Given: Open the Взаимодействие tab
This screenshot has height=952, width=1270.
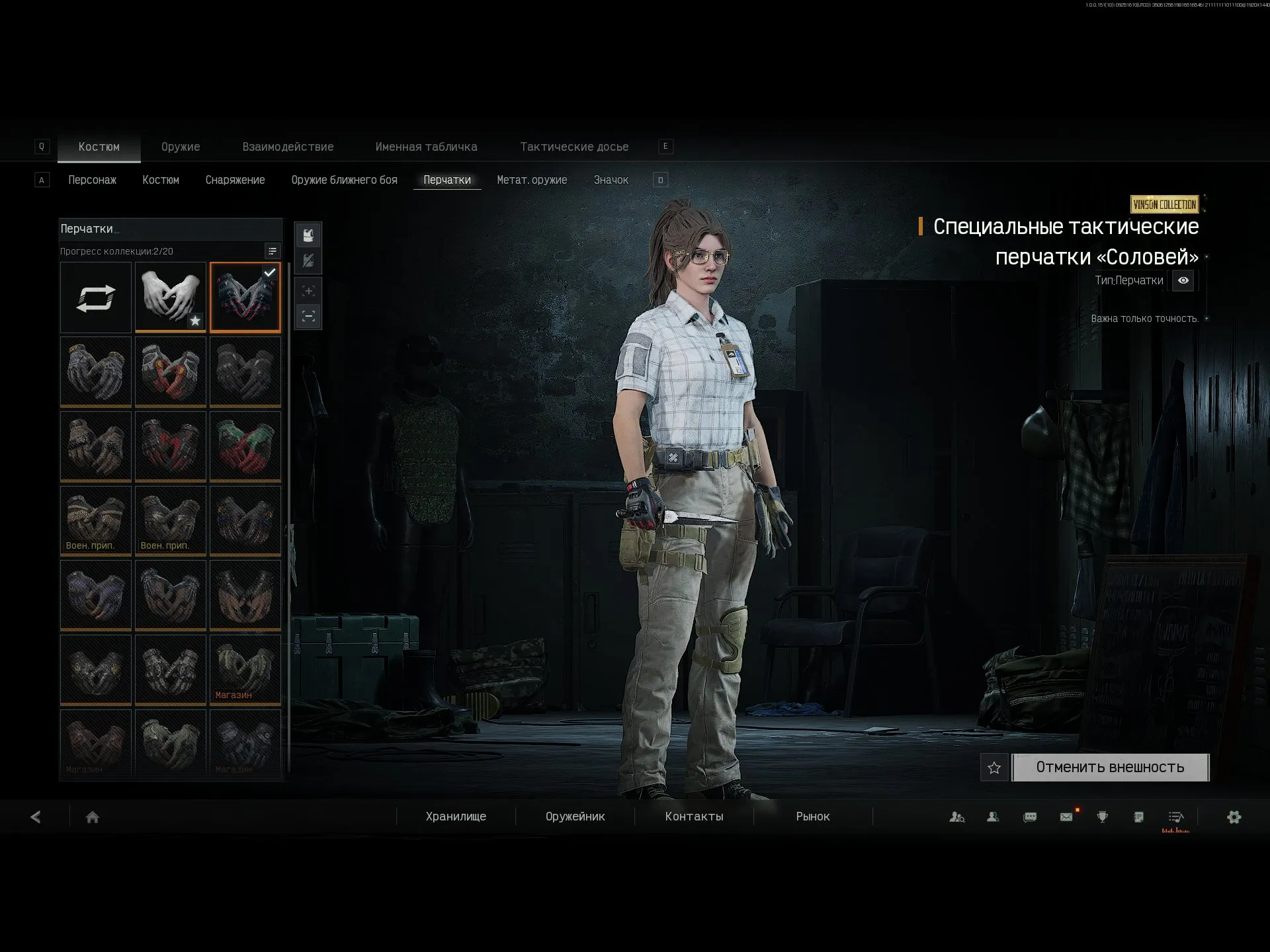Looking at the screenshot, I should 288,147.
